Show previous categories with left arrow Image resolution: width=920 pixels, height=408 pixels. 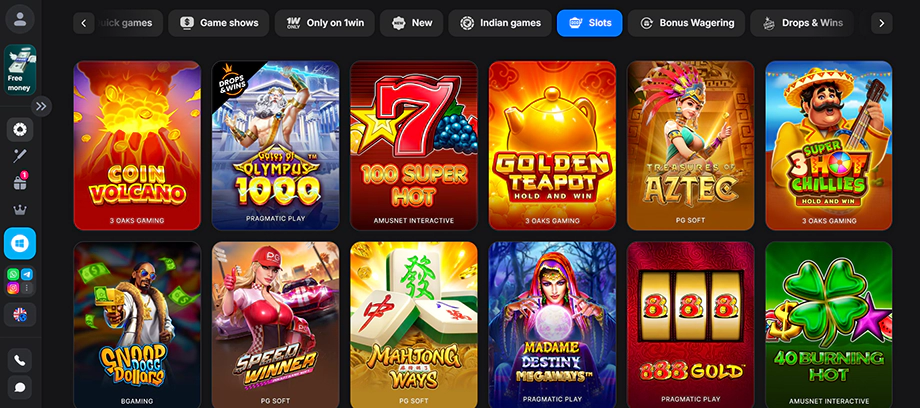[x=84, y=23]
